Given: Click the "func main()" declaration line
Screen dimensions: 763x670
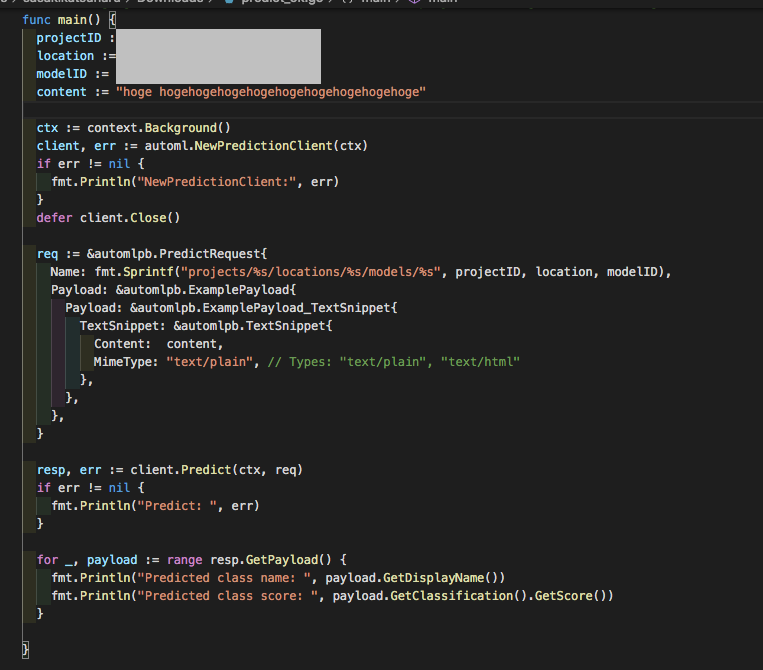Looking at the screenshot, I should tap(69, 20).
